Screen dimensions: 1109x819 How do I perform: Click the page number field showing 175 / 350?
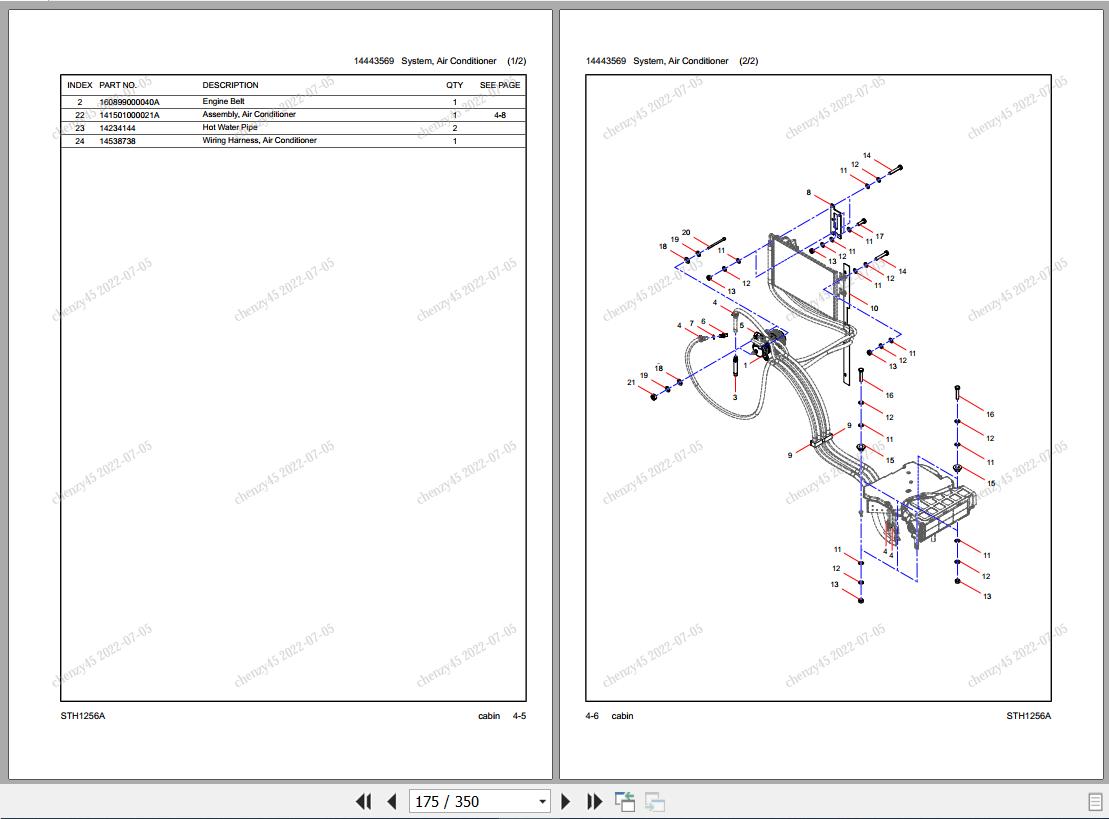470,801
